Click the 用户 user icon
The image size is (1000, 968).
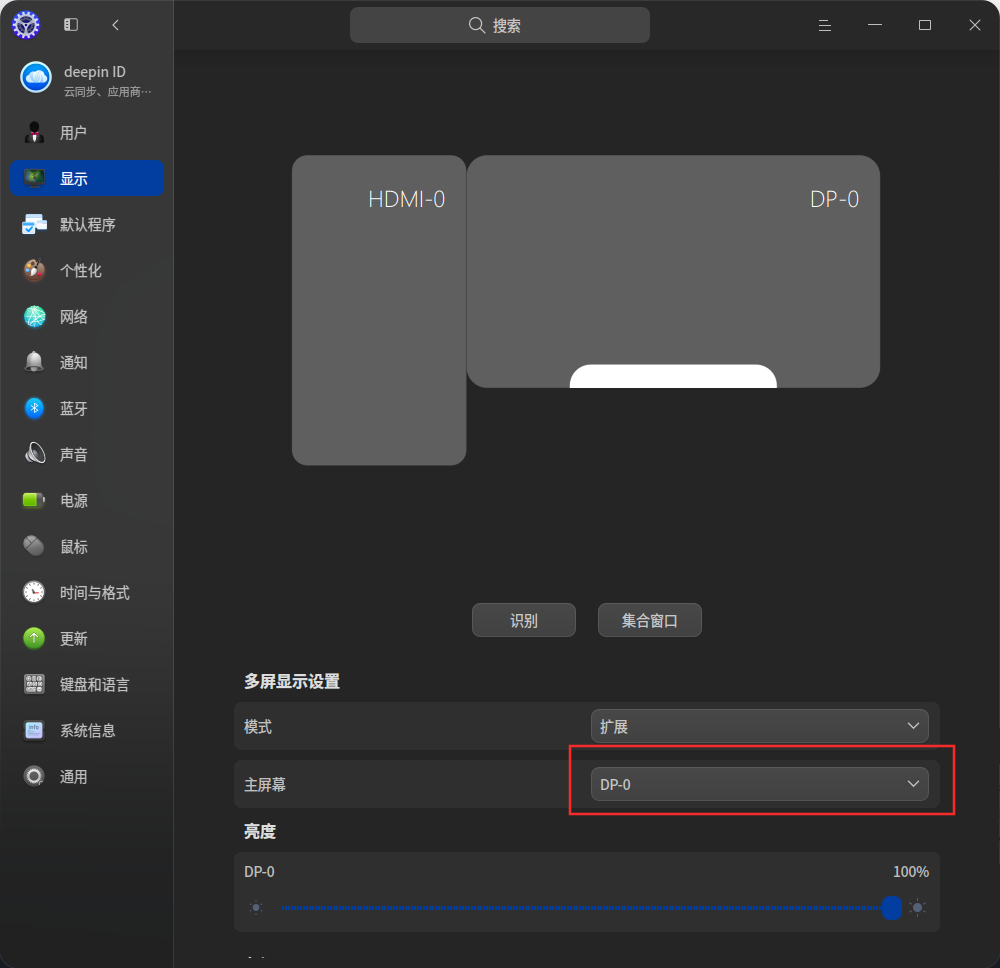[x=34, y=133]
